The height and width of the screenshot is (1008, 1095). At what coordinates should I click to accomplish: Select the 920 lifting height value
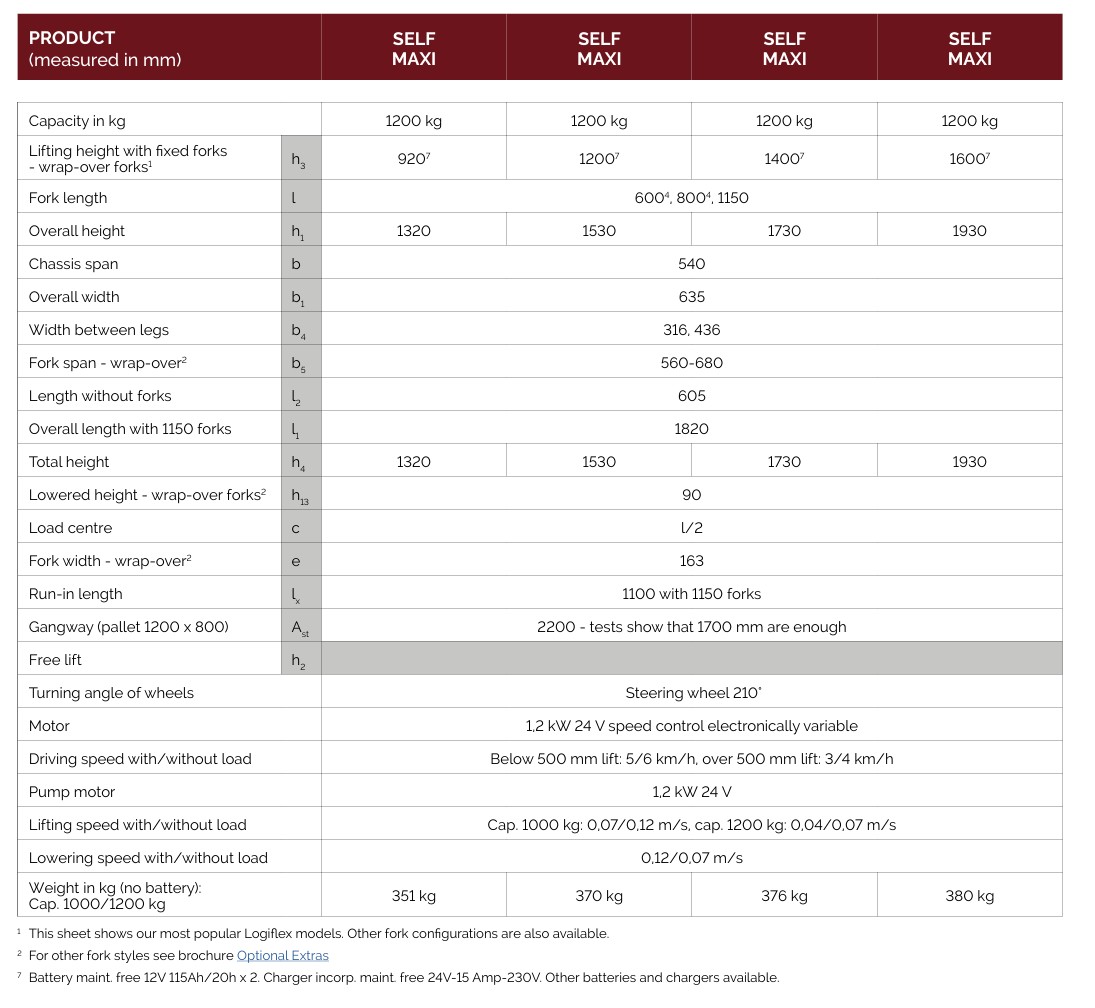point(413,158)
